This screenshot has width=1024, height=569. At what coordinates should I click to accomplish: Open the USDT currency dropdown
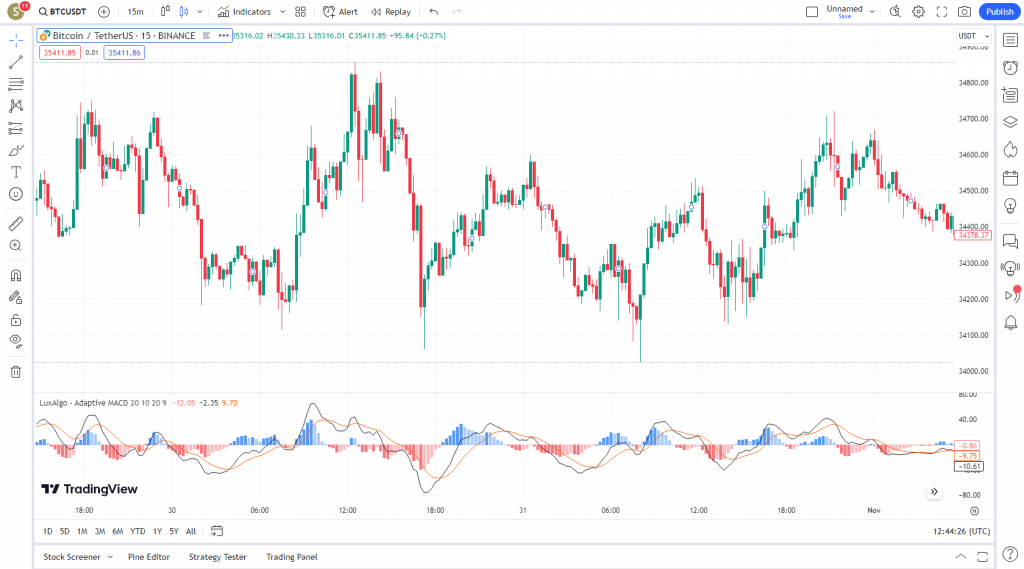(974, 36)
